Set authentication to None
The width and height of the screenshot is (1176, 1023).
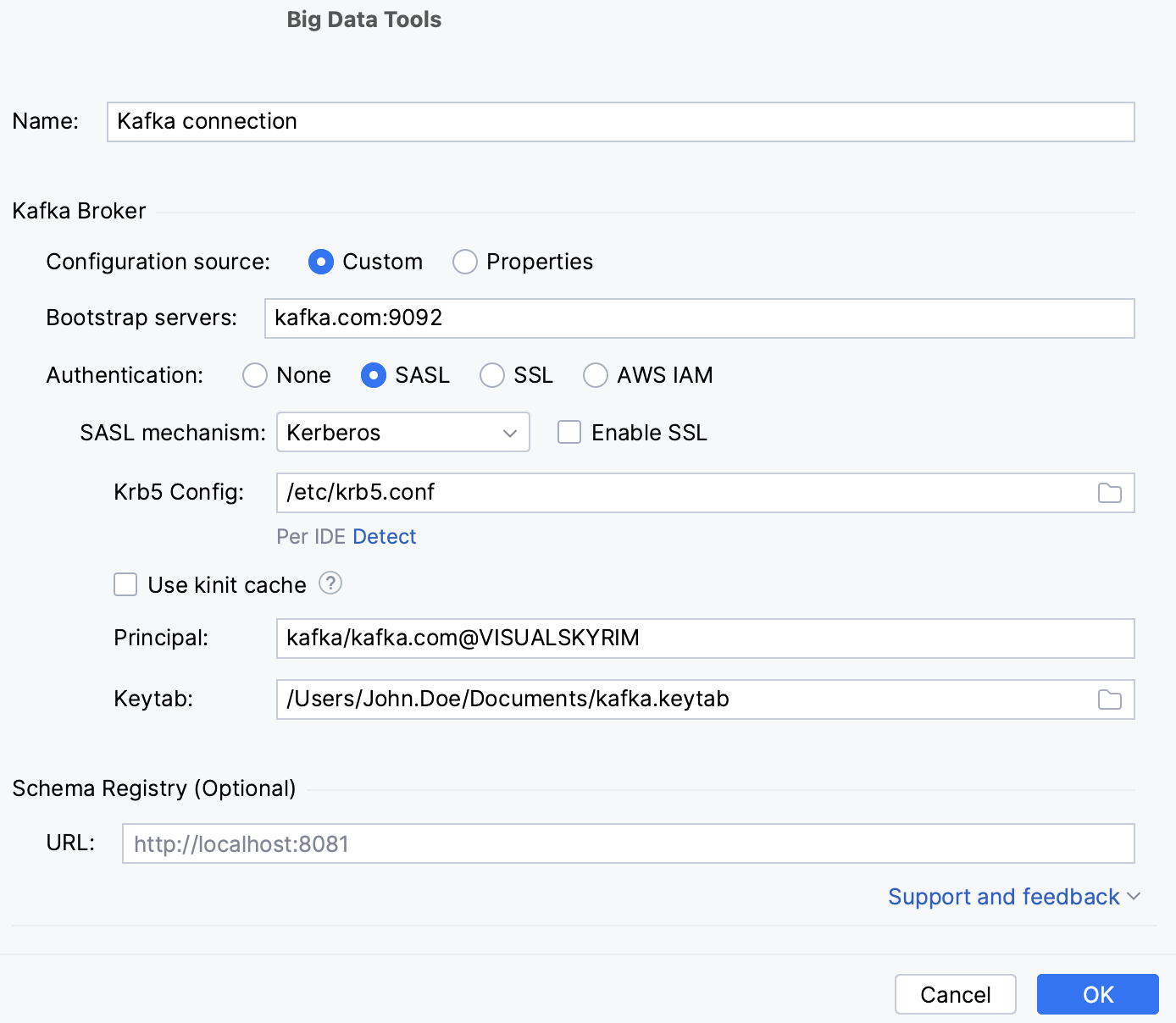(x=255, y=375)
